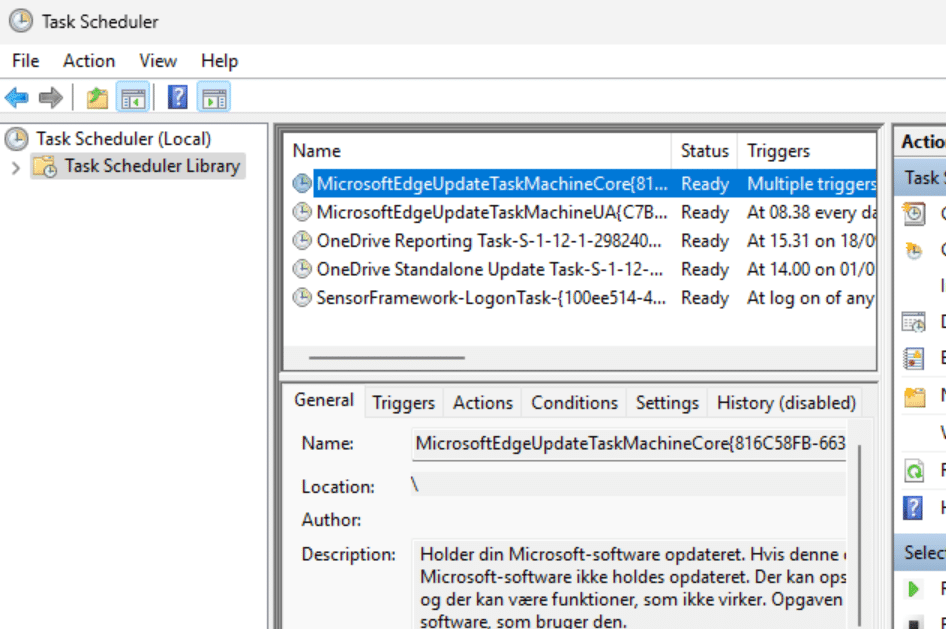The height and width of the screenshot is (629, 946).
Task: Click the Task Scheduler title bar clock icon
Action: (21, 21)
